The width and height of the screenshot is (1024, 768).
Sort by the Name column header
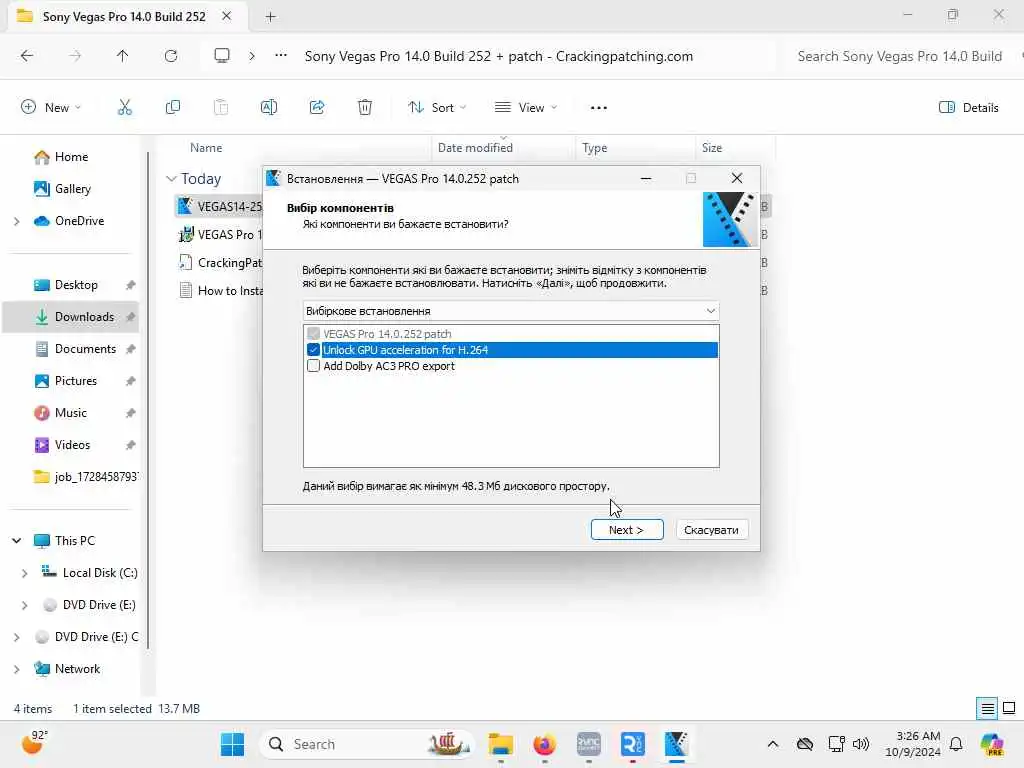[x=206, y=148]
